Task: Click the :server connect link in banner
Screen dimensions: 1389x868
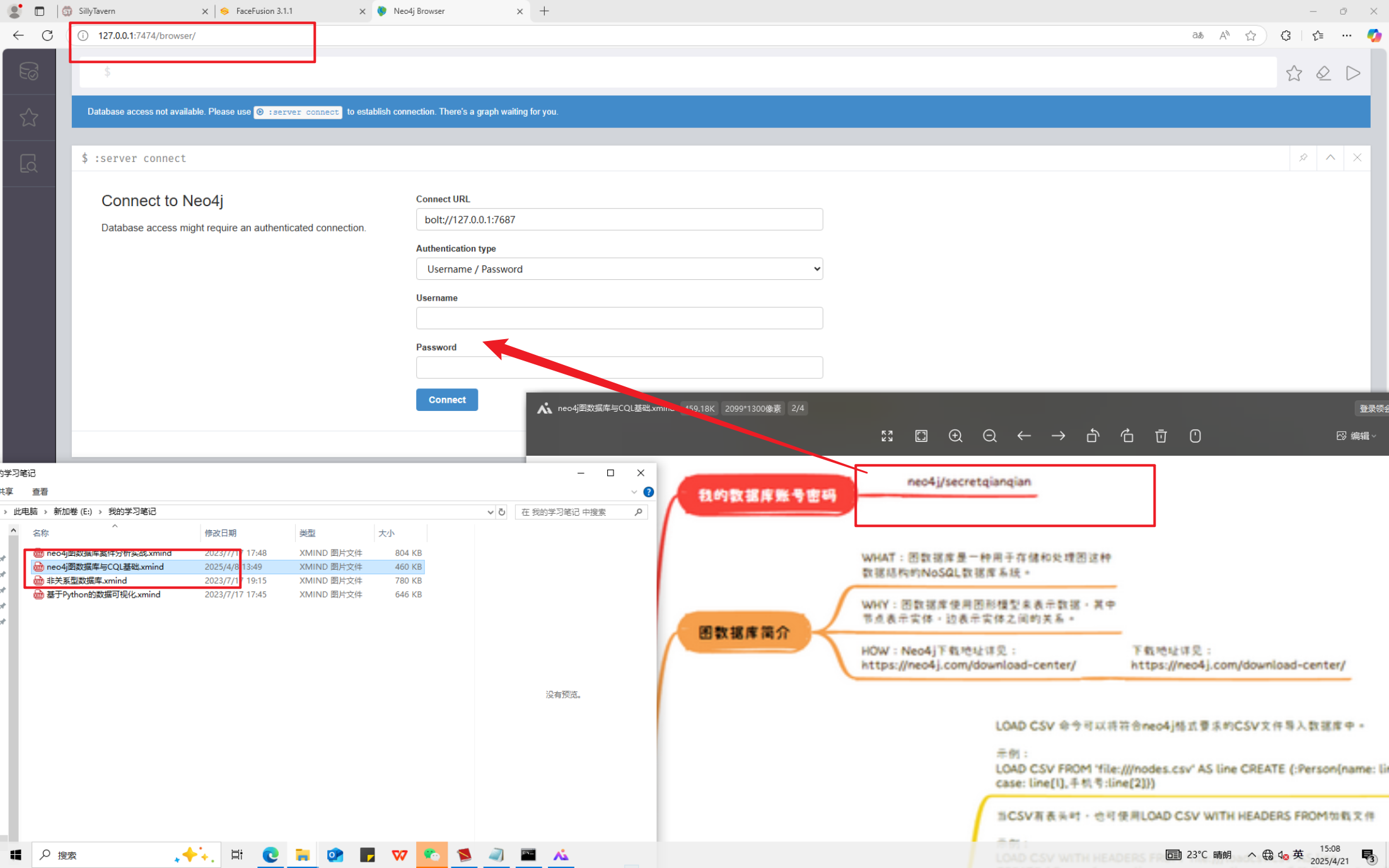Action: pos(298,112)
